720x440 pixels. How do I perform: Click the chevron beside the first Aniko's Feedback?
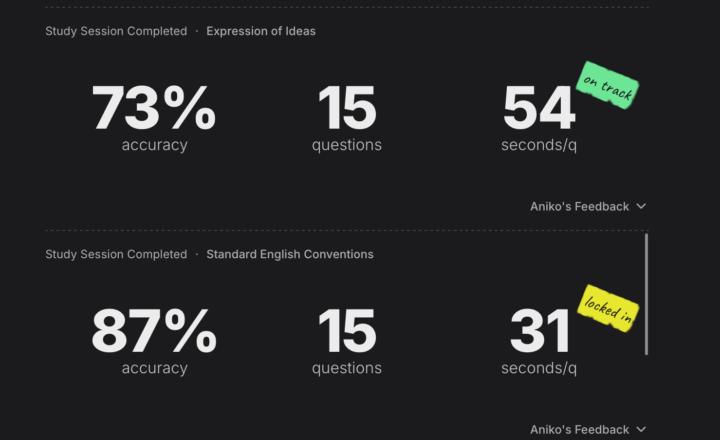pyautogui.click(x=641, y=206)
